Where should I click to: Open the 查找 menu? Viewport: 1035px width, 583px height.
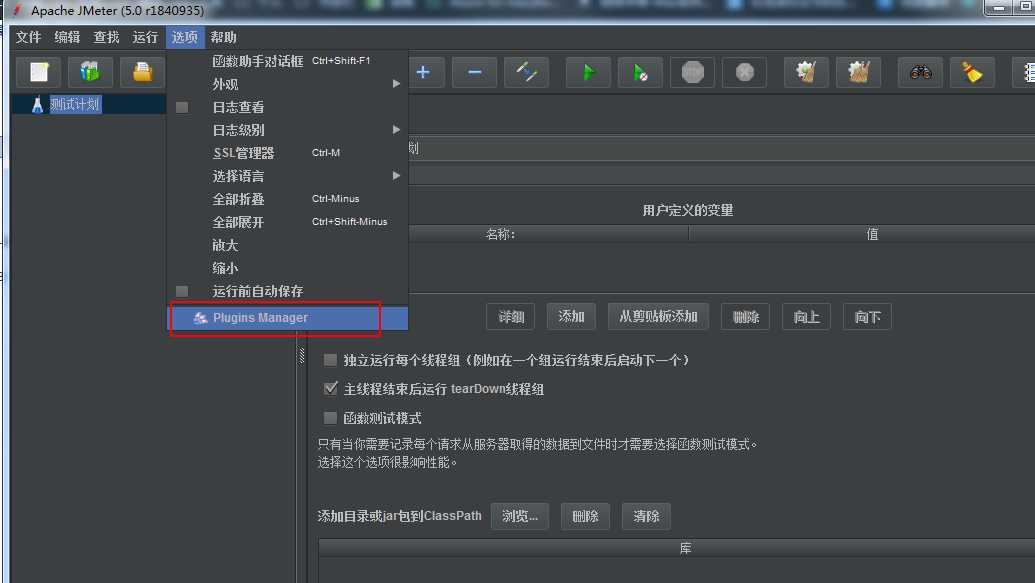tap(106, 37)
